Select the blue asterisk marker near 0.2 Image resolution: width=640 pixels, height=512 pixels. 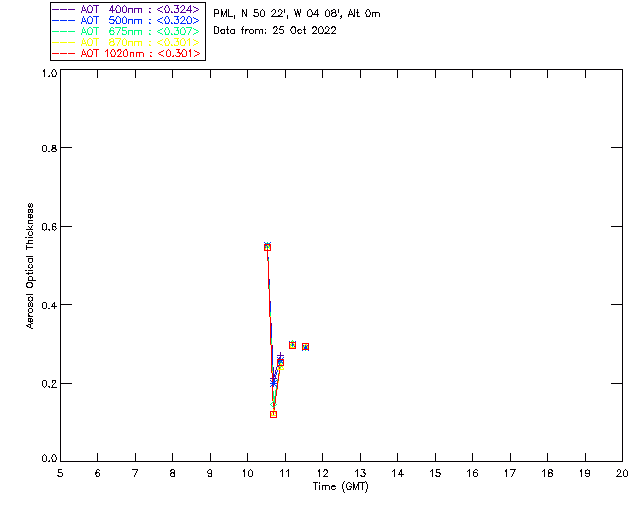(x=273, y=383)
